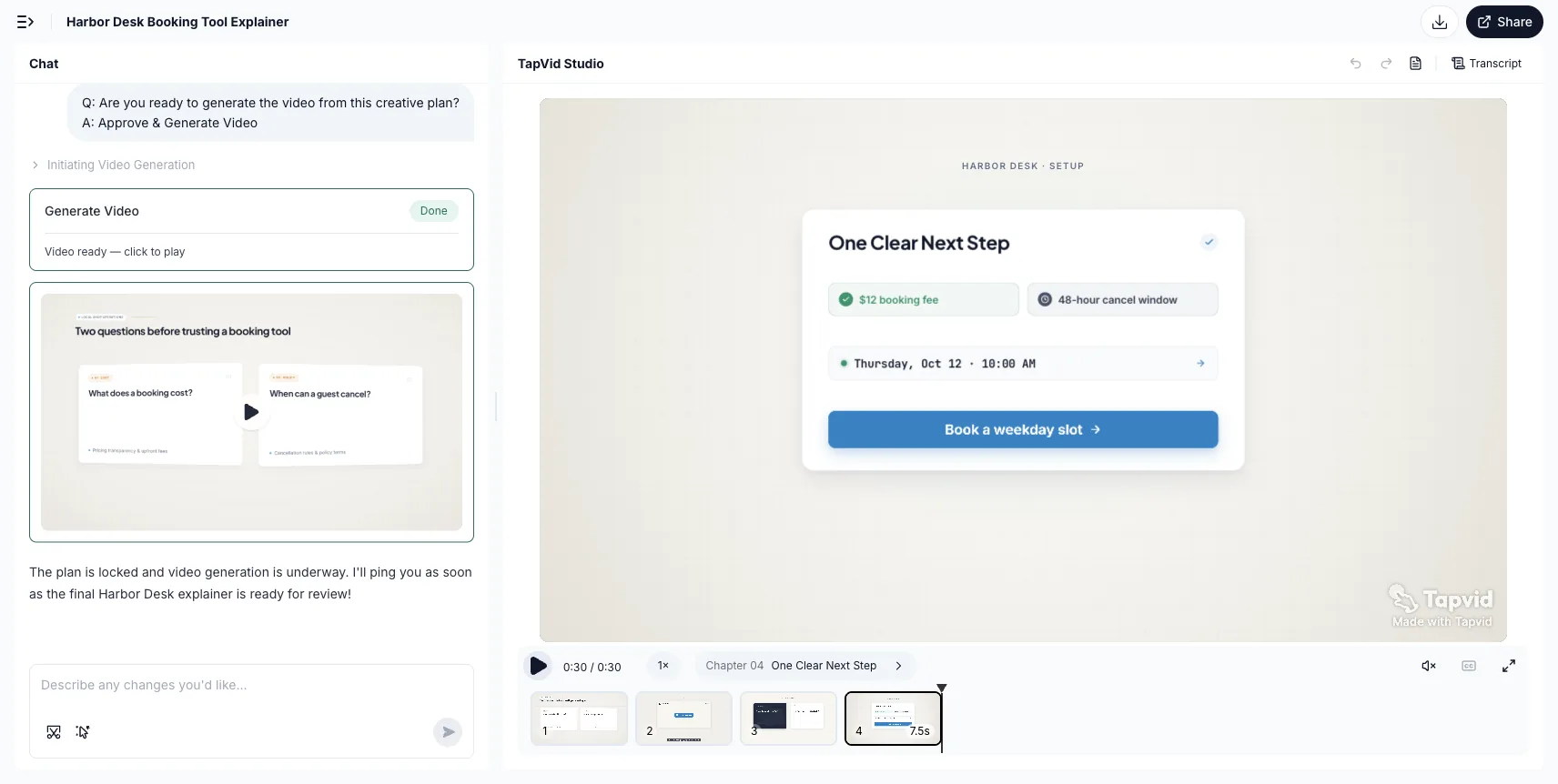Unmute the video audio
Viewport: 1558px width, 784px height.
(x=1429, y=667)
